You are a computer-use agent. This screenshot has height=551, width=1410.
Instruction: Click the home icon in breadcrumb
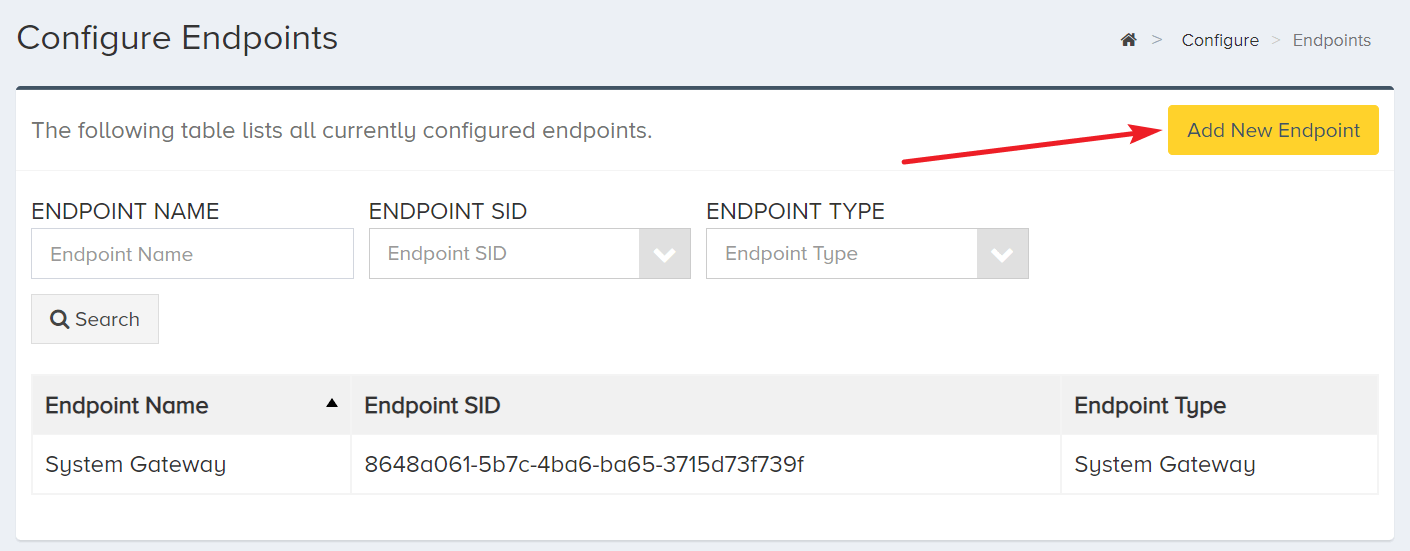click(x=1128, y=40)
